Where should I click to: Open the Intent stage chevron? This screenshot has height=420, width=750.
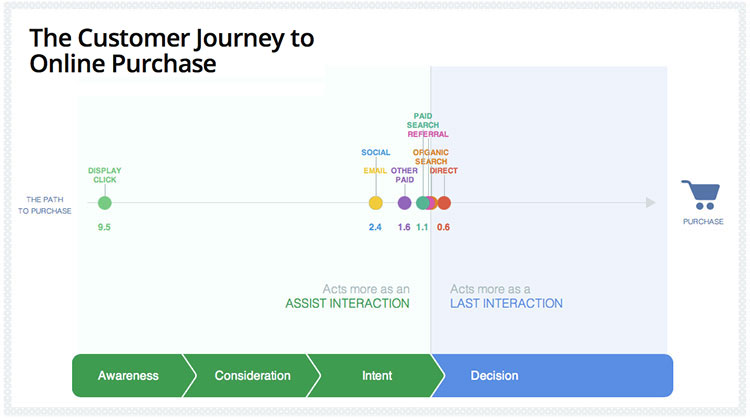tap(377, 376)
